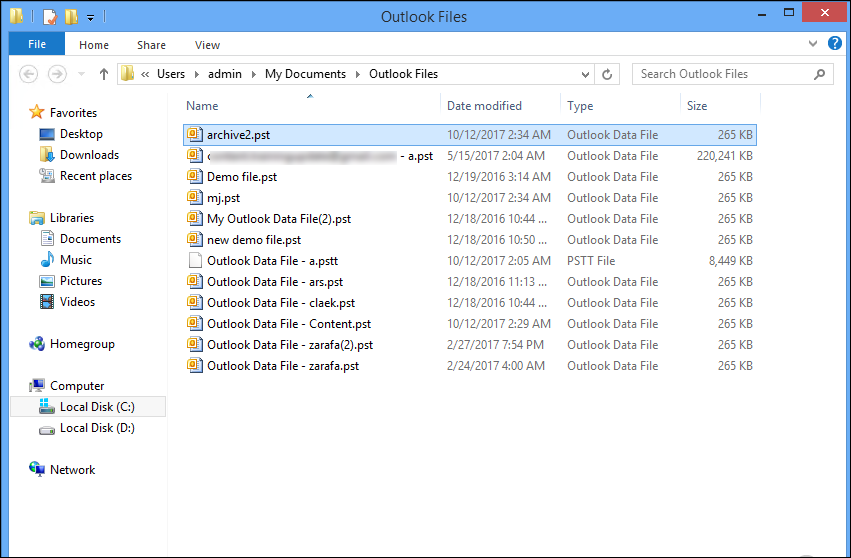Select file name 'archive2.pst'
Image resolution: width=851 pixels, height=558 pixels.
[x=238, y=135]
